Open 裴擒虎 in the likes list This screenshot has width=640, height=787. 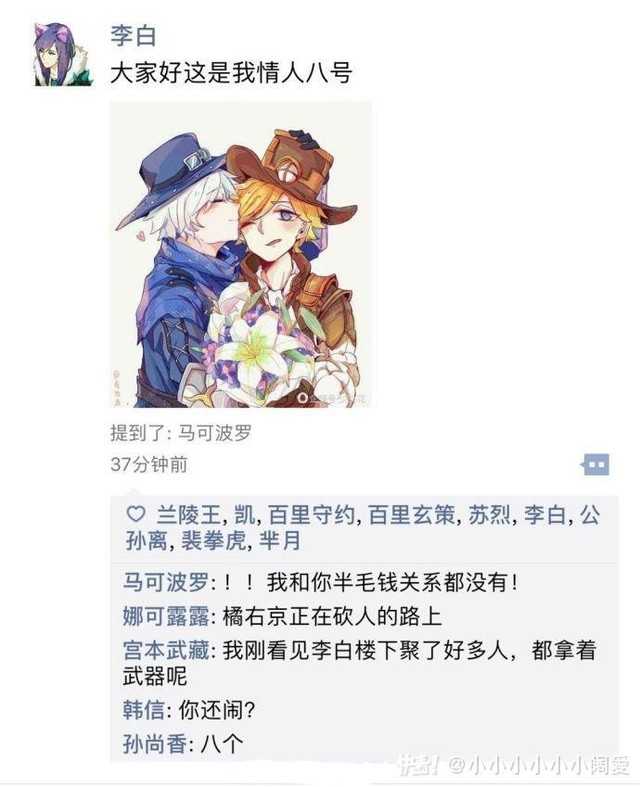click(213, 541)
